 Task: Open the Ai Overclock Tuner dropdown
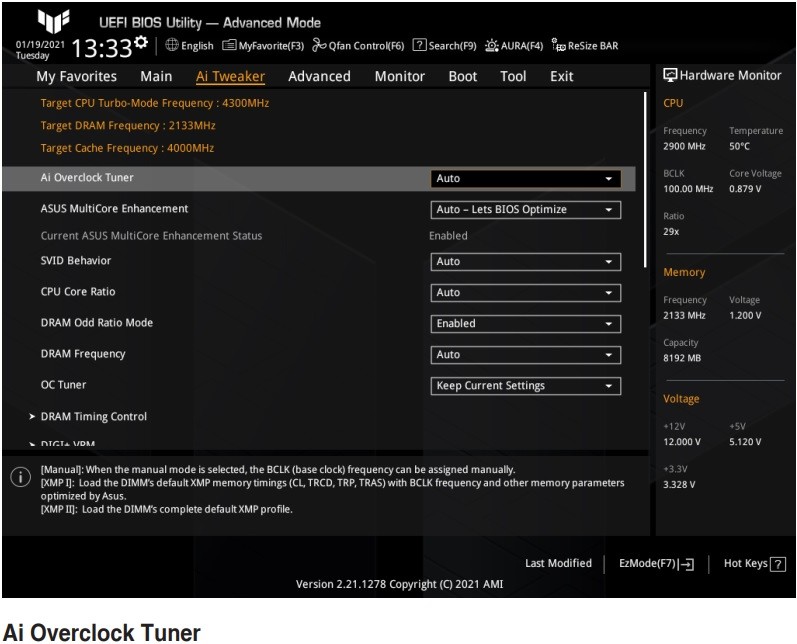click(x=526, y=178)
